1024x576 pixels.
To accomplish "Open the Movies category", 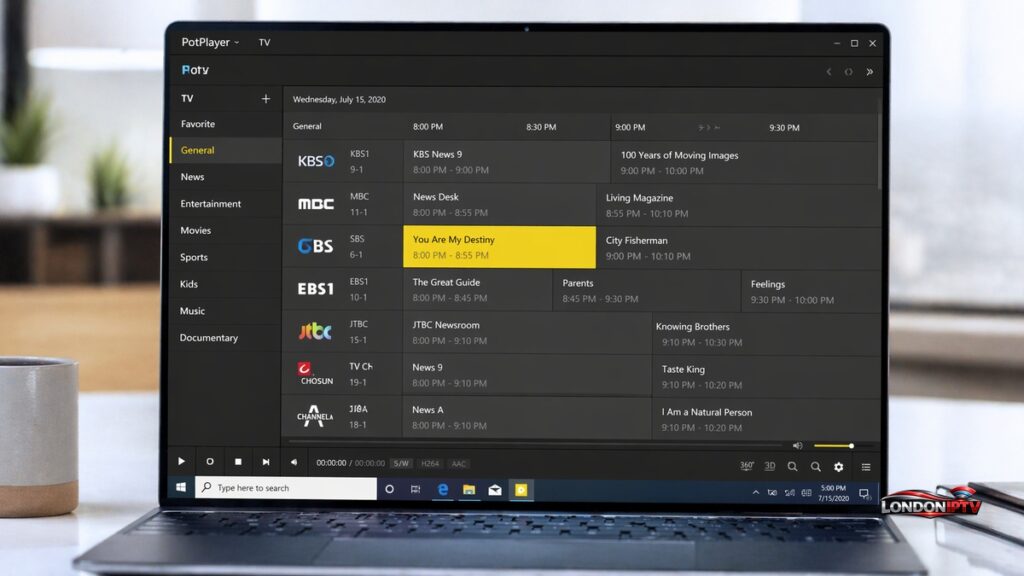I will coord(225,231).
